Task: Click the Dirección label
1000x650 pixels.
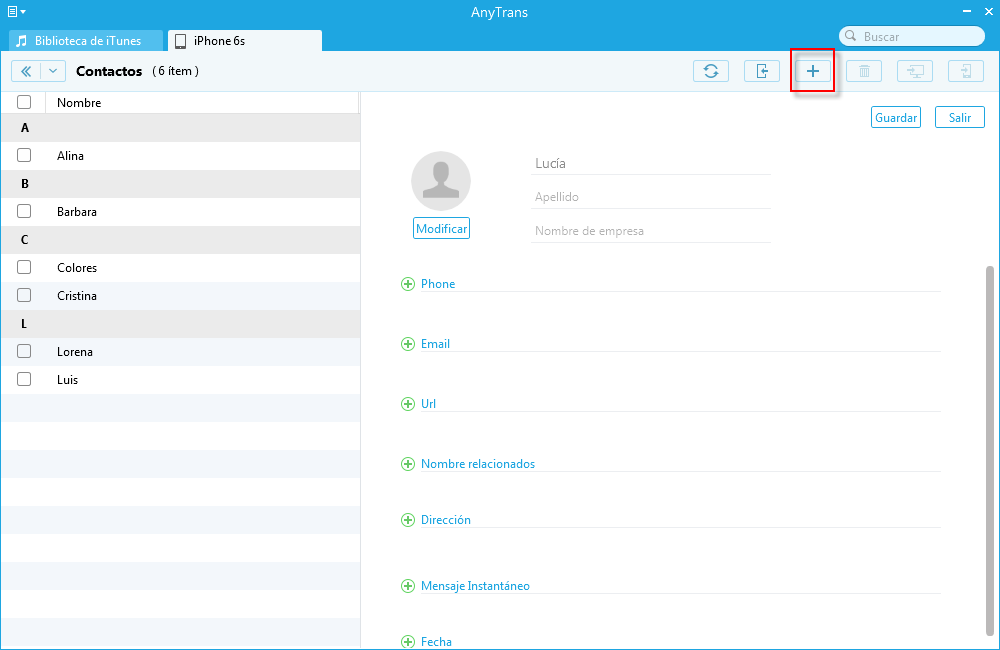Action: pyautogui.click(x=446, y=520)
